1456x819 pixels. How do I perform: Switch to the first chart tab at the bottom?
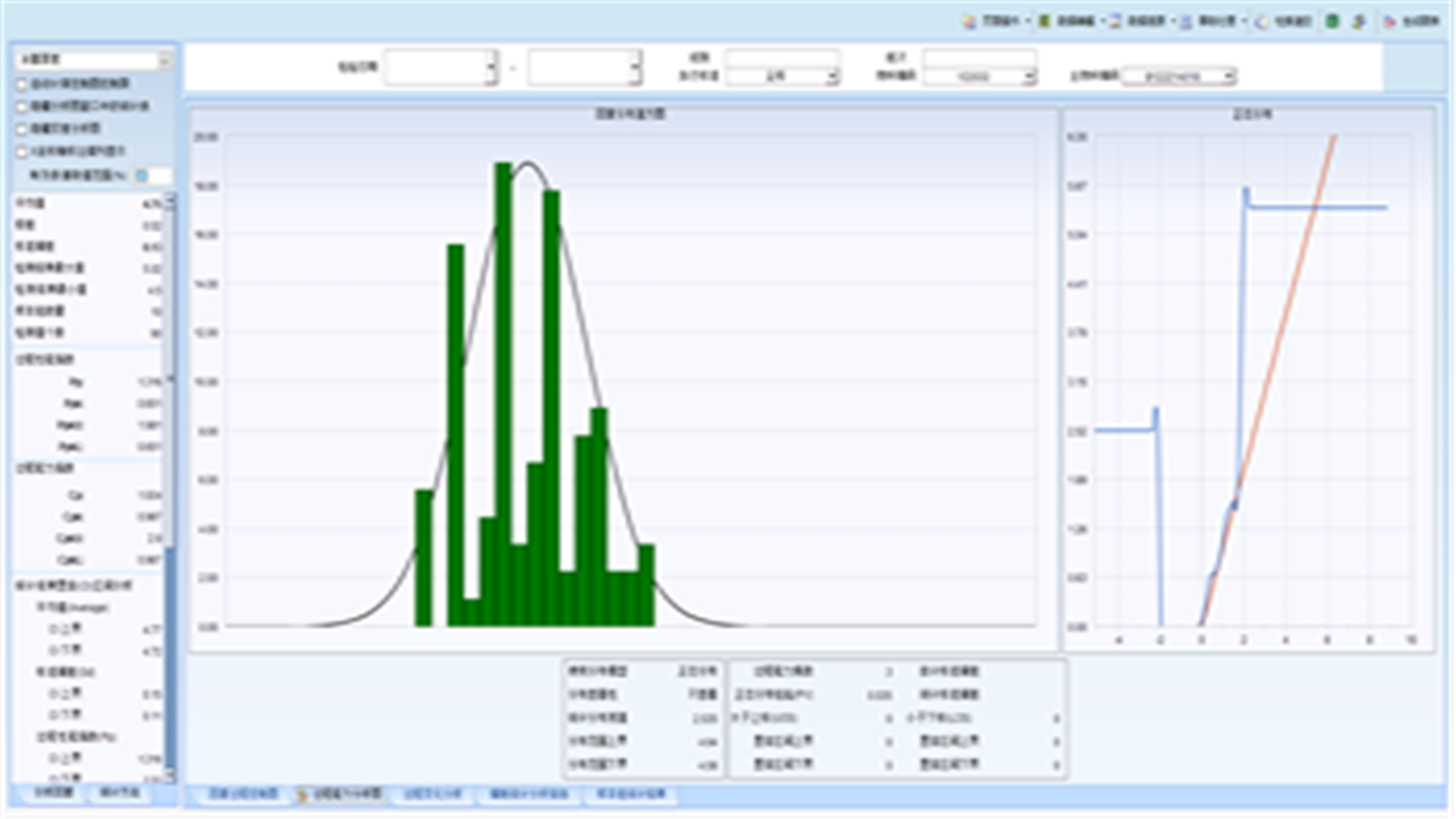tap(243, 794)
